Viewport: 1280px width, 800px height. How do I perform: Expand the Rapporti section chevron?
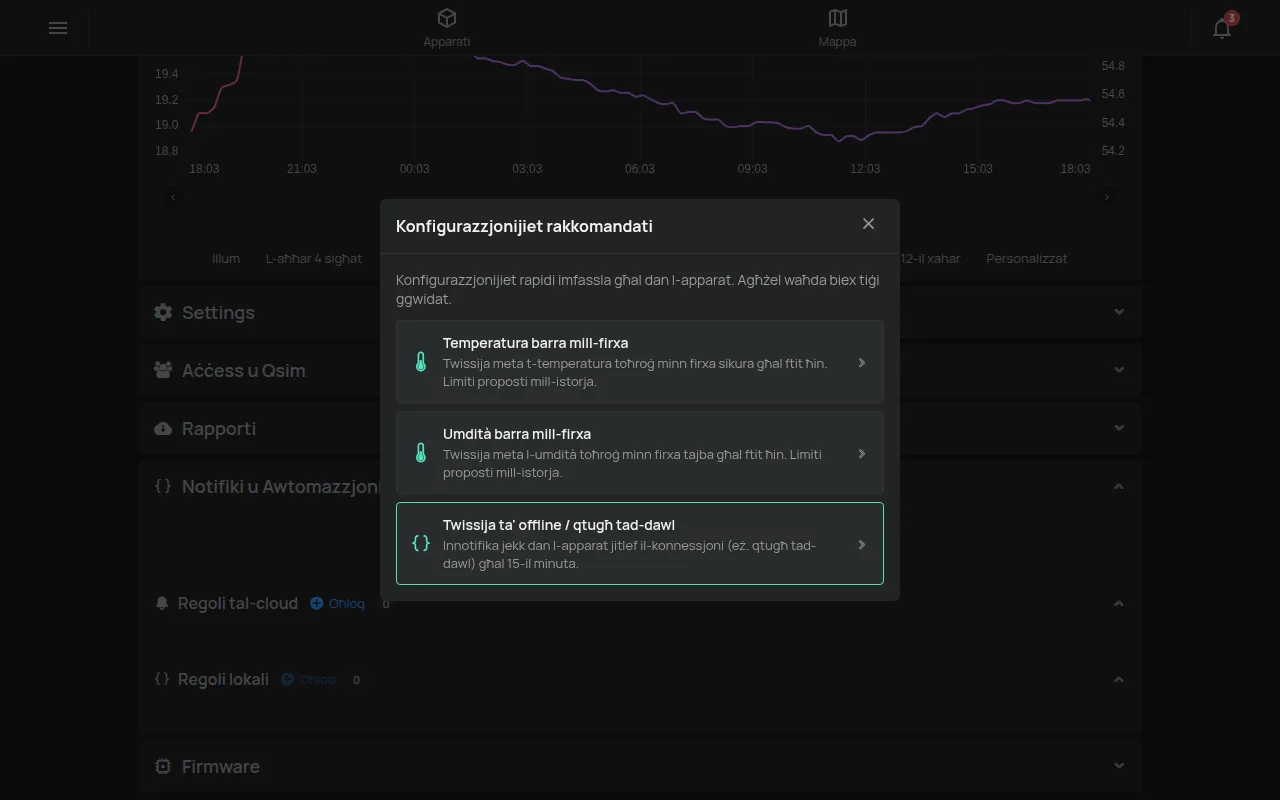(x=1119, y=428)
